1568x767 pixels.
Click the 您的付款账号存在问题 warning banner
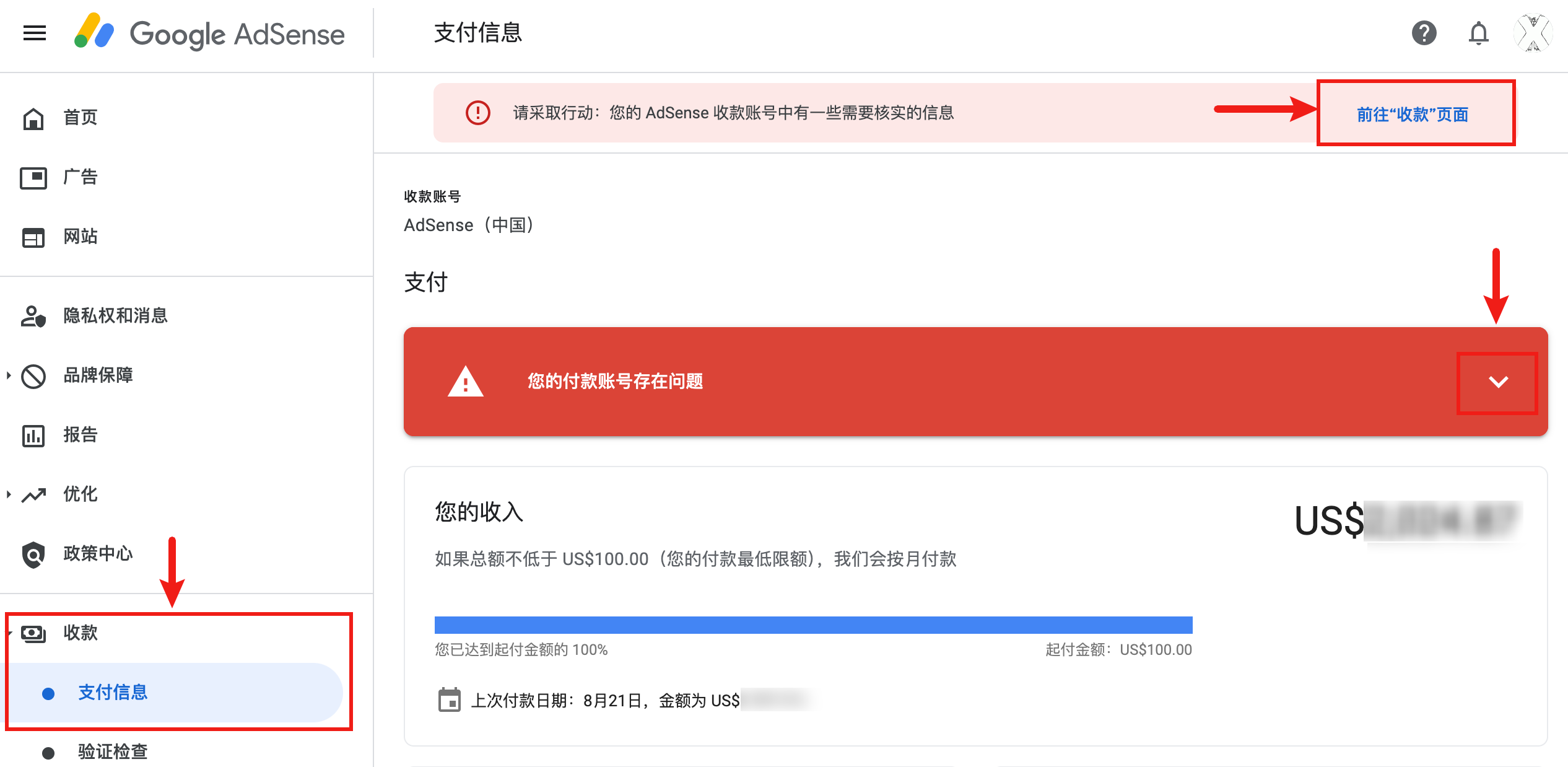coord(975,382)
